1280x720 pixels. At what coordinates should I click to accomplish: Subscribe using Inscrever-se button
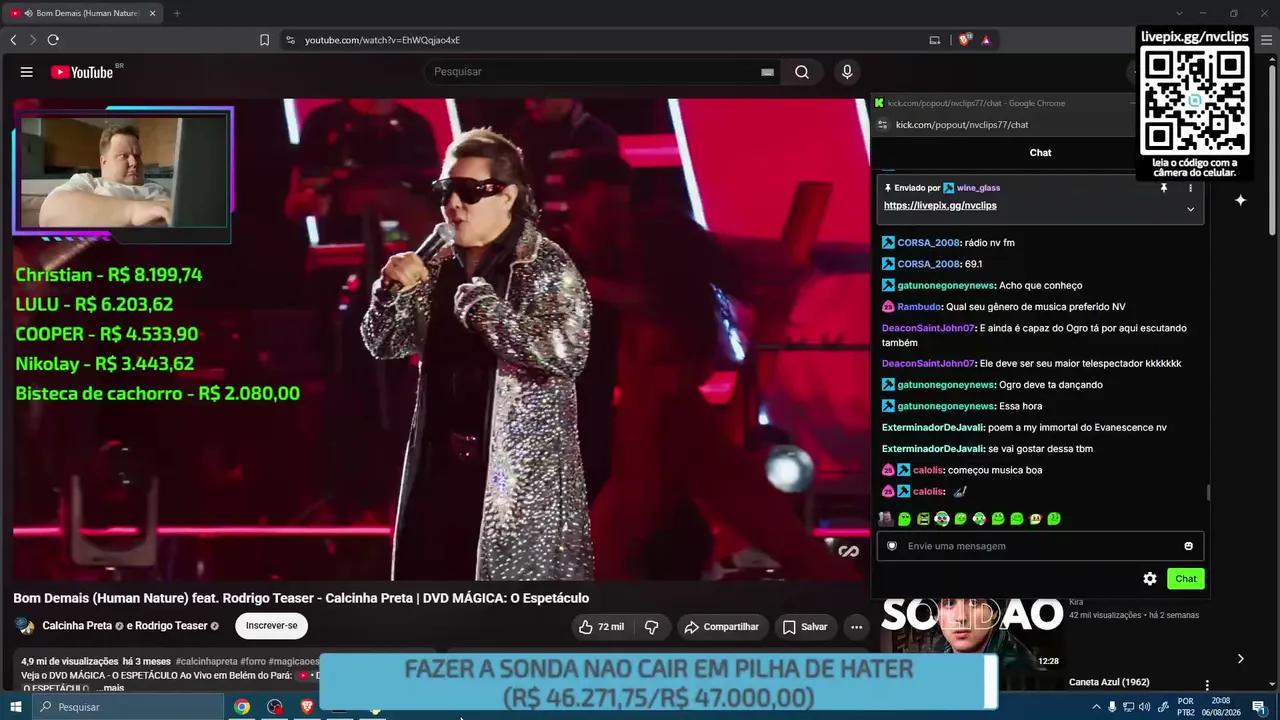[272, 626]
